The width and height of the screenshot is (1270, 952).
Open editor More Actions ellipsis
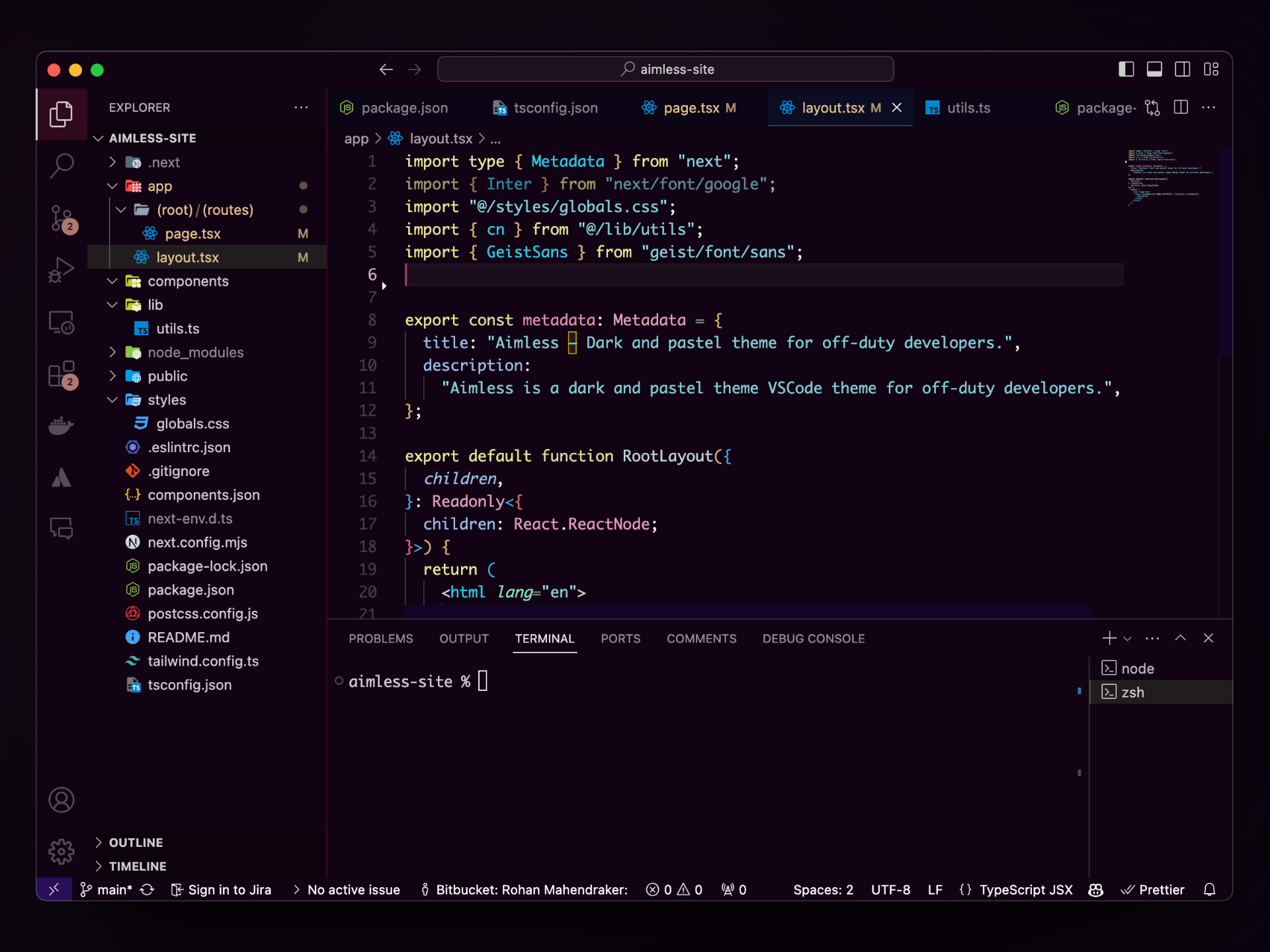(1208, 108)
